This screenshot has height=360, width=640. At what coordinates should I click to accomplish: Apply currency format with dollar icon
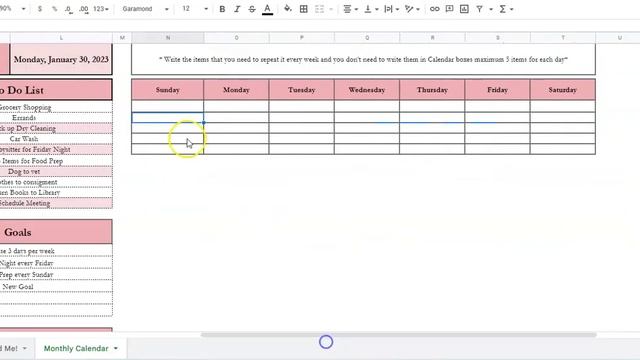(x=40, y=9)
